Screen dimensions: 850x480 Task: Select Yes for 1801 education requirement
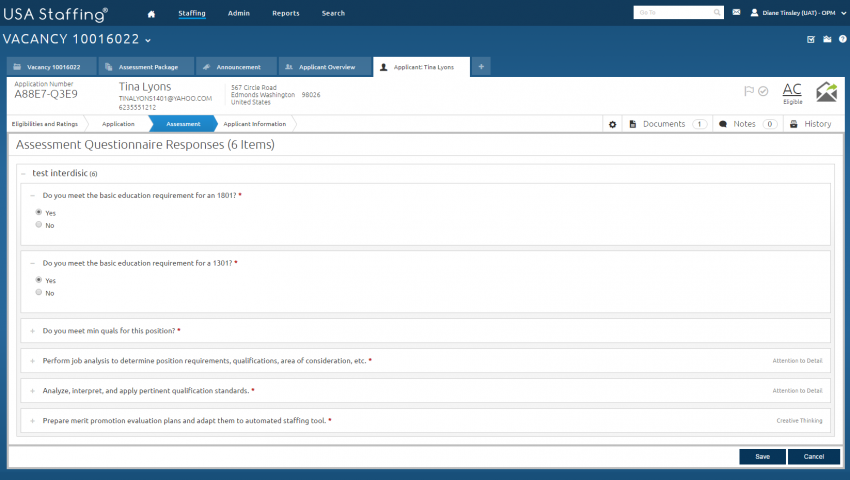(38, 212)
